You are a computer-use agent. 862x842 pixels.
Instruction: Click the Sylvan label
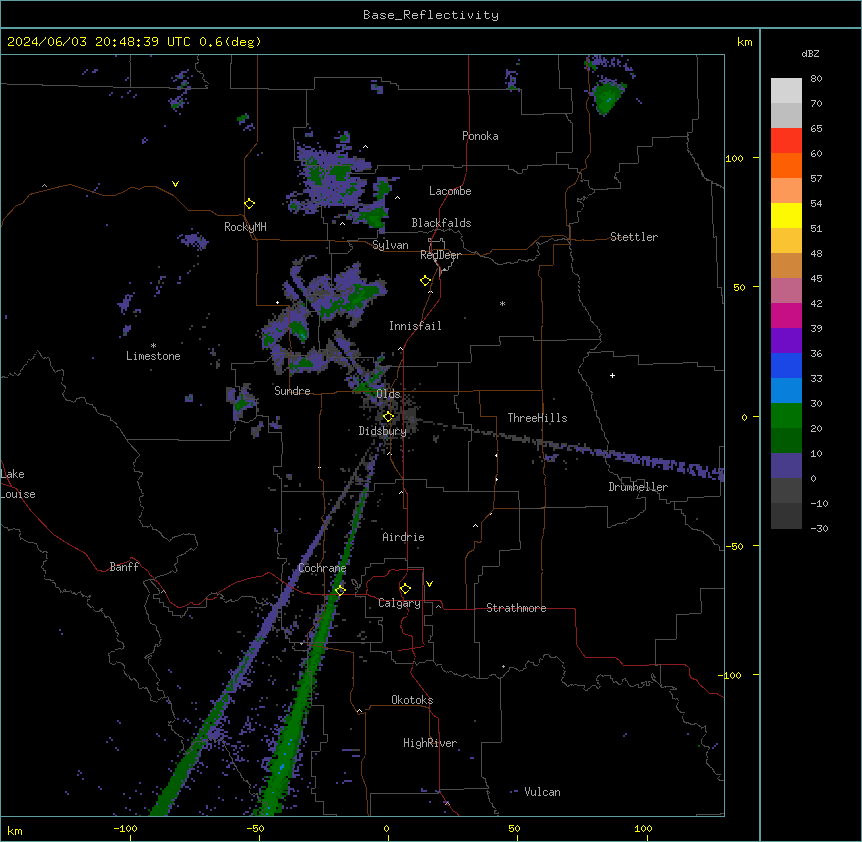click(390, 245)
